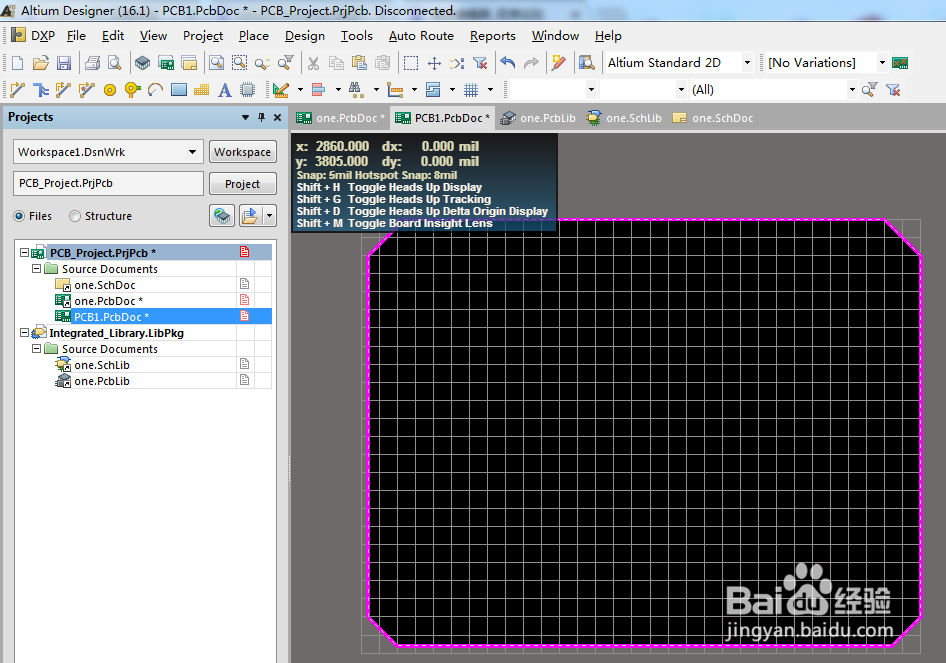Open print preview
Viewport: 946px width, 663px height.
[x=115, y=63]
